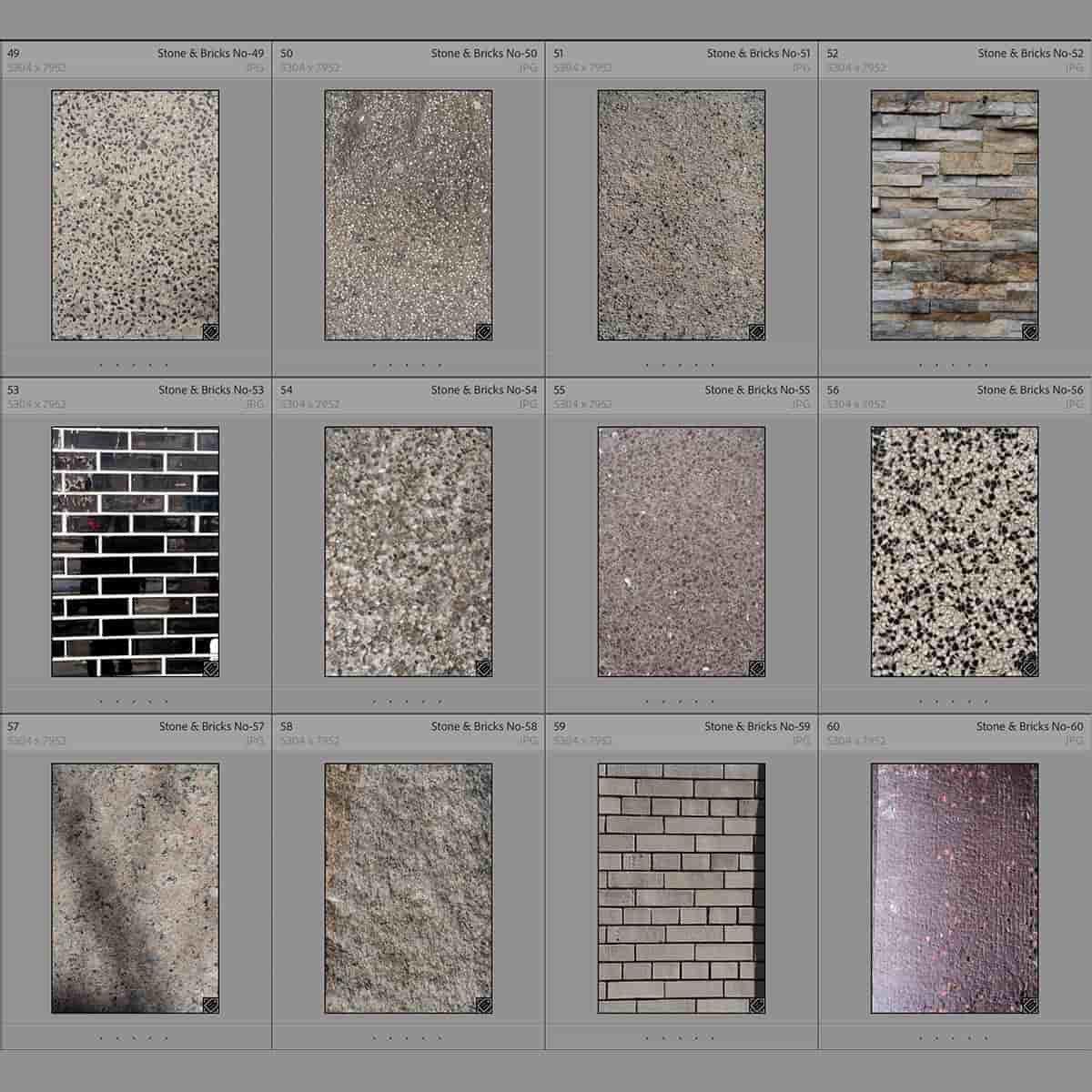Select the rough aggregate thumbnail No-51
The height and width of the screenshot is (1092, 1092).
point(682,215)
